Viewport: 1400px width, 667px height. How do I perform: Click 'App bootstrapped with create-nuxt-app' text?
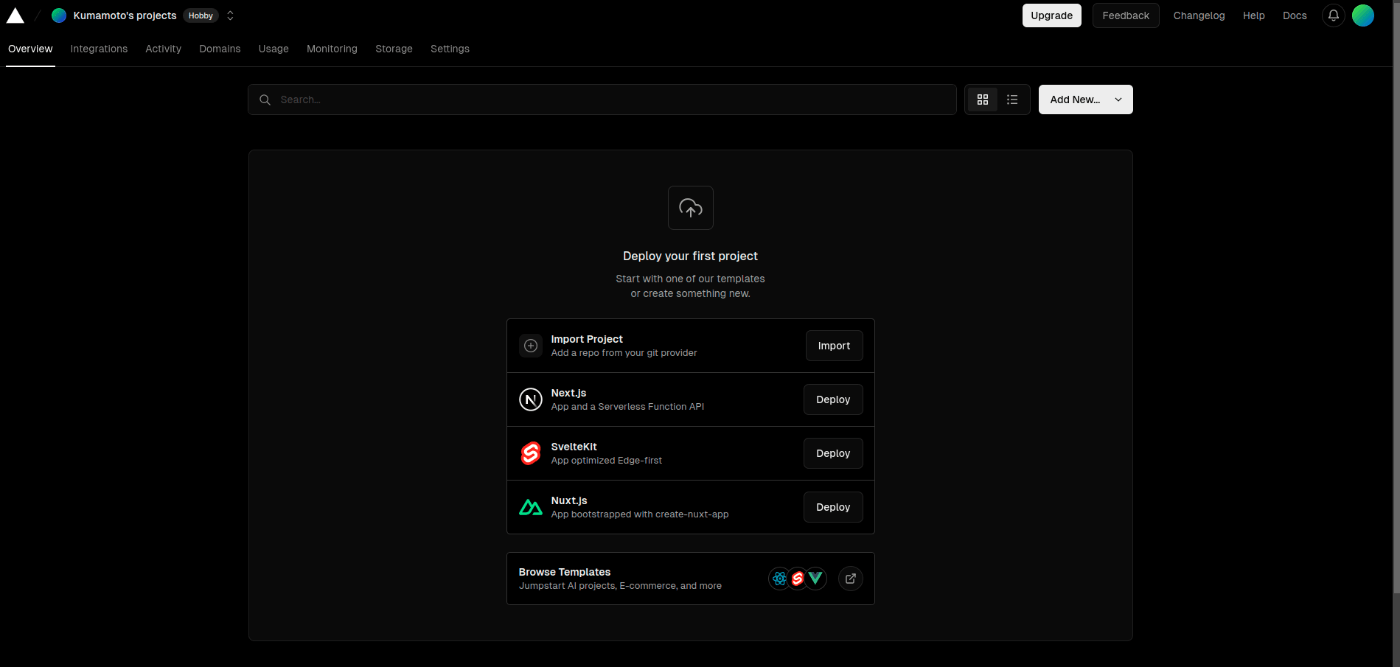pos(640,514)
